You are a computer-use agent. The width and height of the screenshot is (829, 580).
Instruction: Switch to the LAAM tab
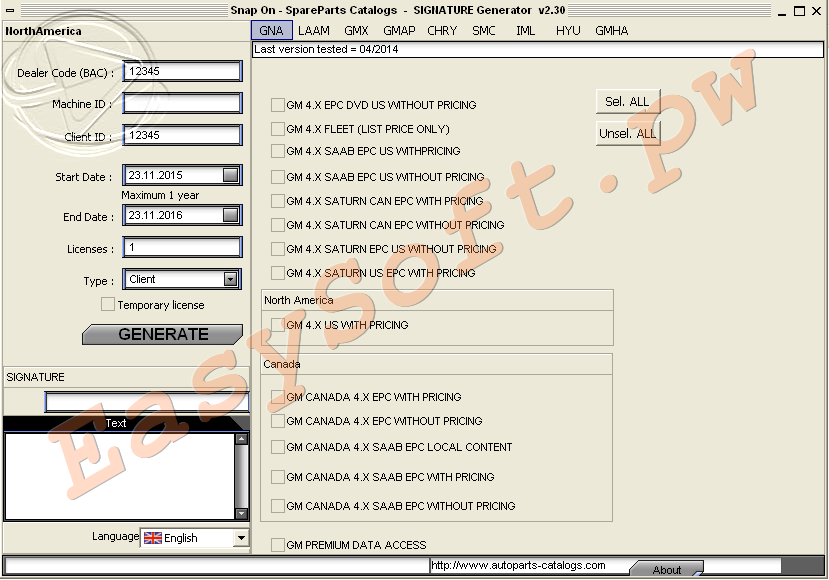point(314,31)
